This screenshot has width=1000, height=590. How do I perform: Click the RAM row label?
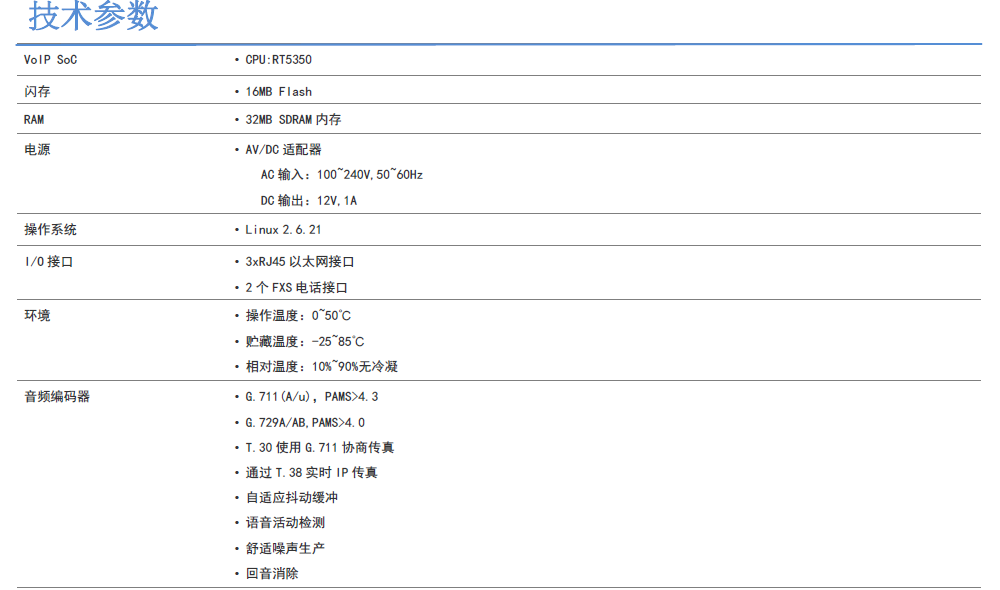click(x=34, y=119)
